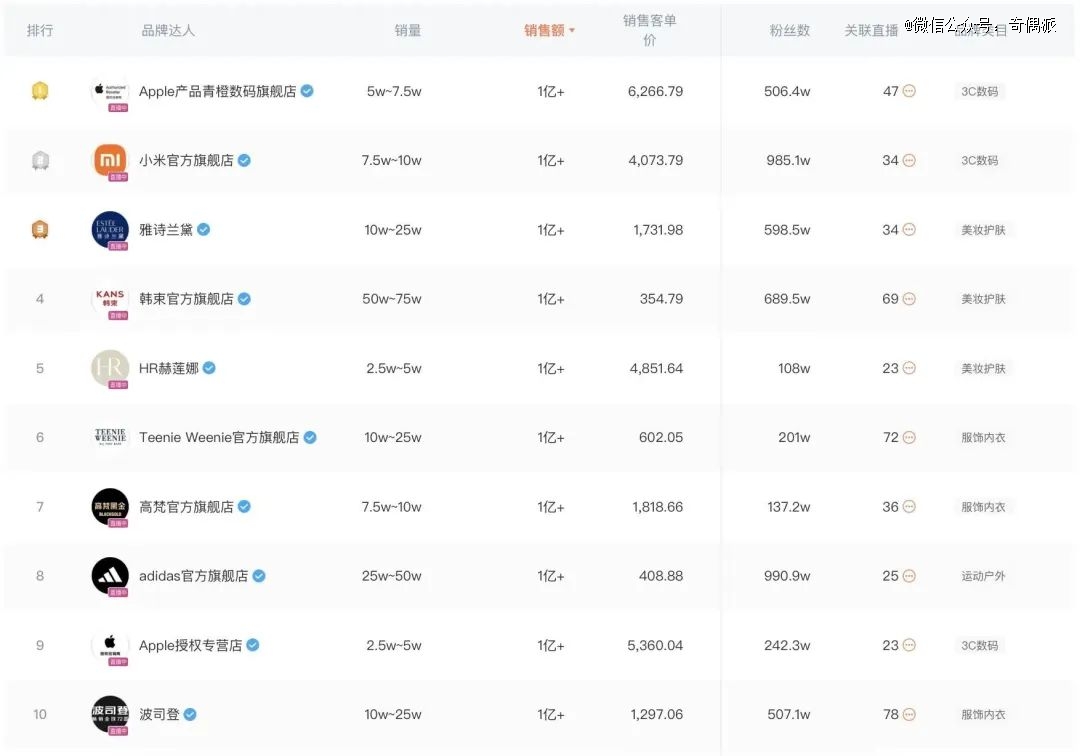The width and height of the screenshot is (1080, 756).
Task: Sort by 销售额 using dropdown arrow
Action: [572, 30]
